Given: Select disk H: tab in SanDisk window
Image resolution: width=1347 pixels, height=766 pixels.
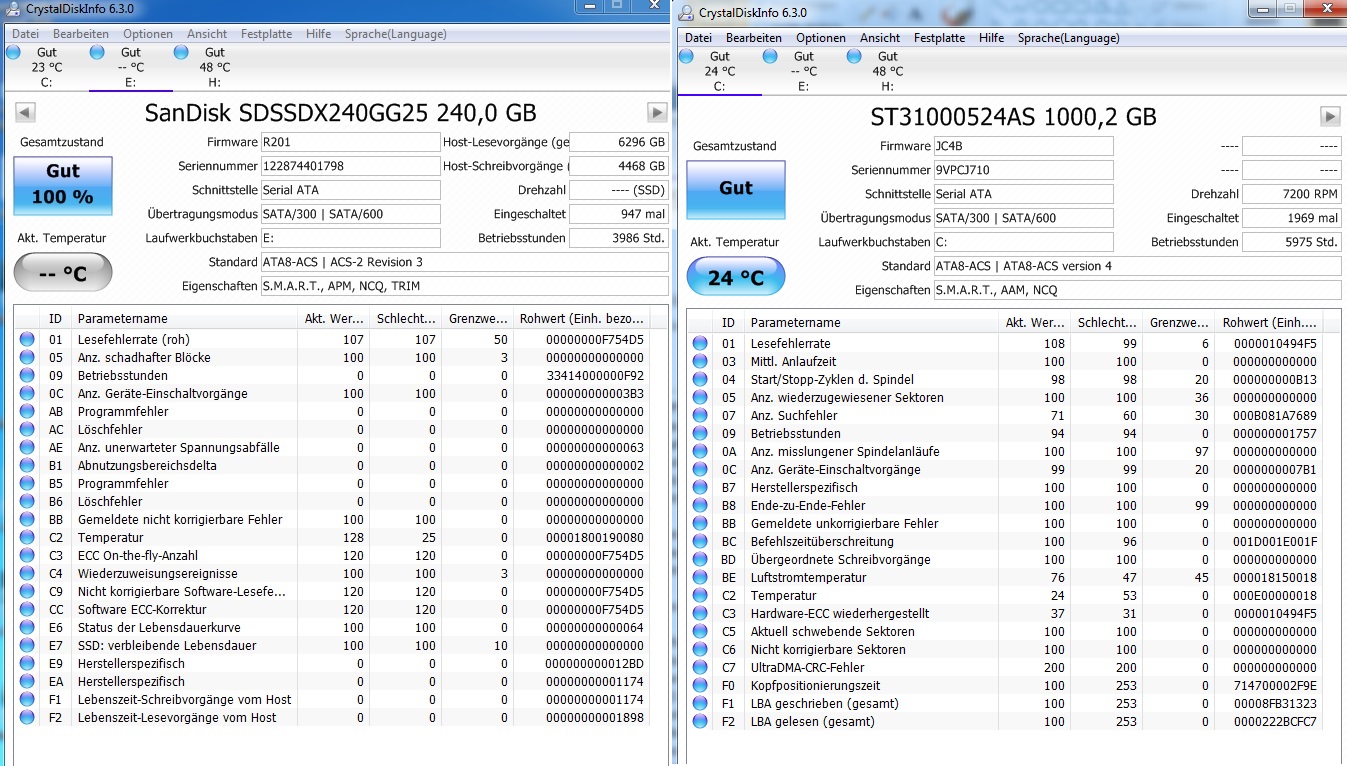Looking at the screenshot, I should [x=214, y=67].
